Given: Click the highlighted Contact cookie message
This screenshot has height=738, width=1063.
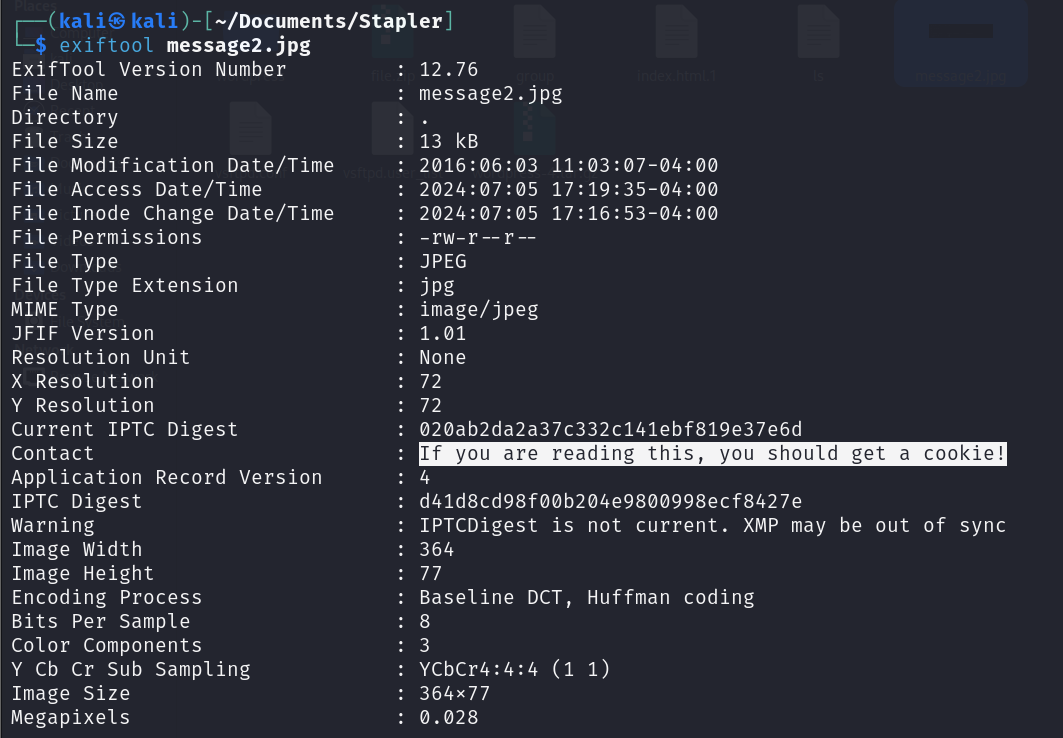Looking at the screenshot, I should [x=713, y=453].
